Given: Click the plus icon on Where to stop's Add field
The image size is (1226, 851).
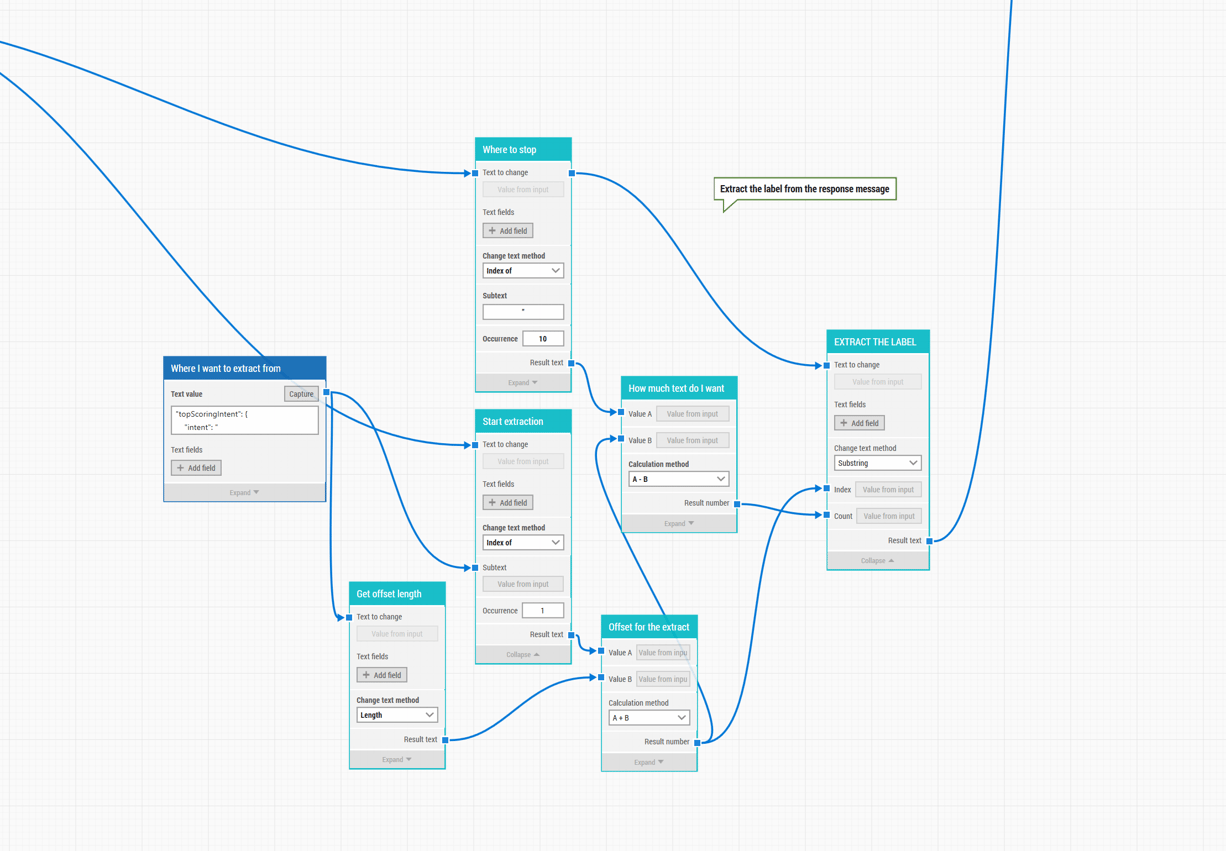Looking at the screenshot, I should coord(492,230).
